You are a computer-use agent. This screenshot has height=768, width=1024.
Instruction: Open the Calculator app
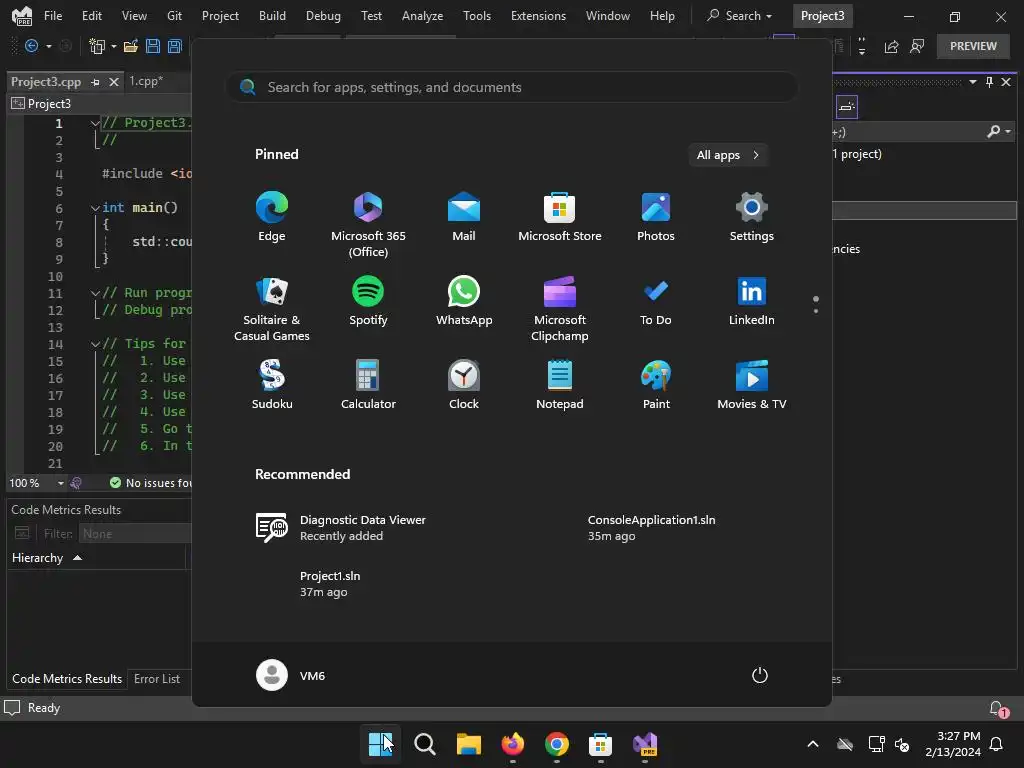(368, 385)
